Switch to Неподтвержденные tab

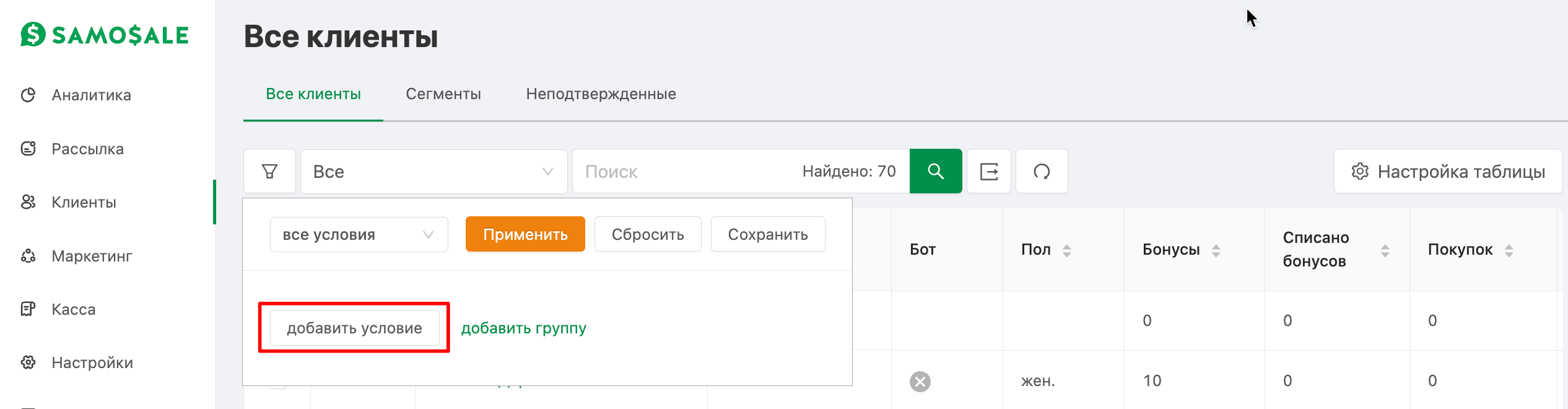click(x=601, y=94)
